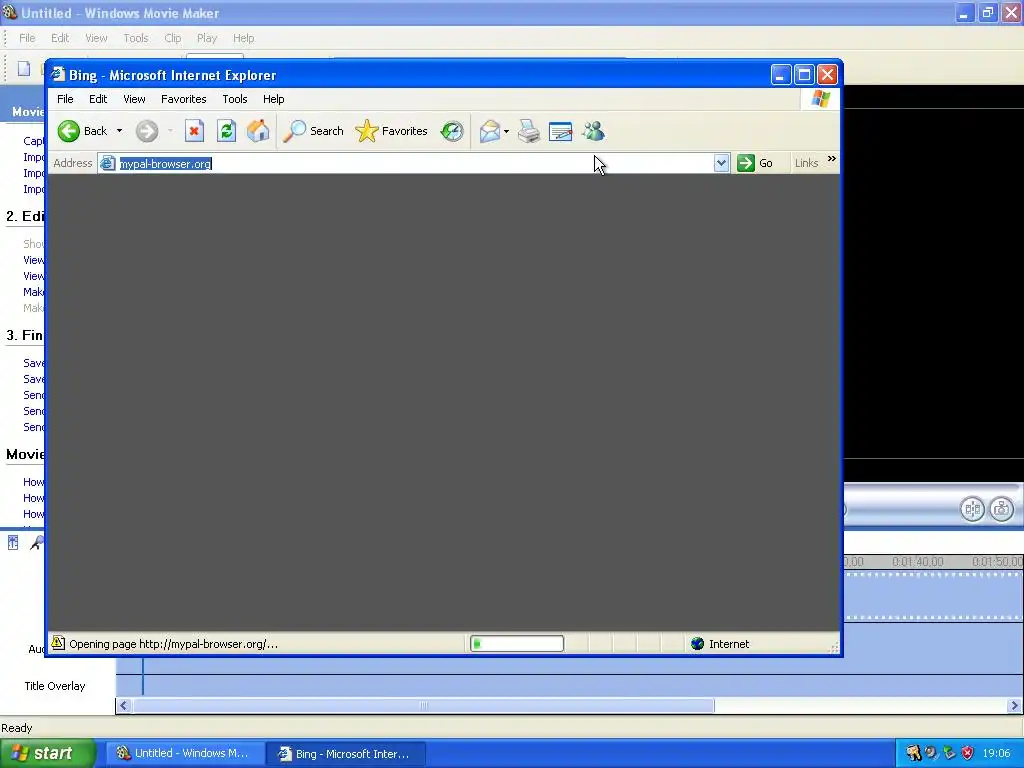This screenshot has width=1024, height=768.
Task: Click the red security shield tray icon
Action: (x=967, y=753)
